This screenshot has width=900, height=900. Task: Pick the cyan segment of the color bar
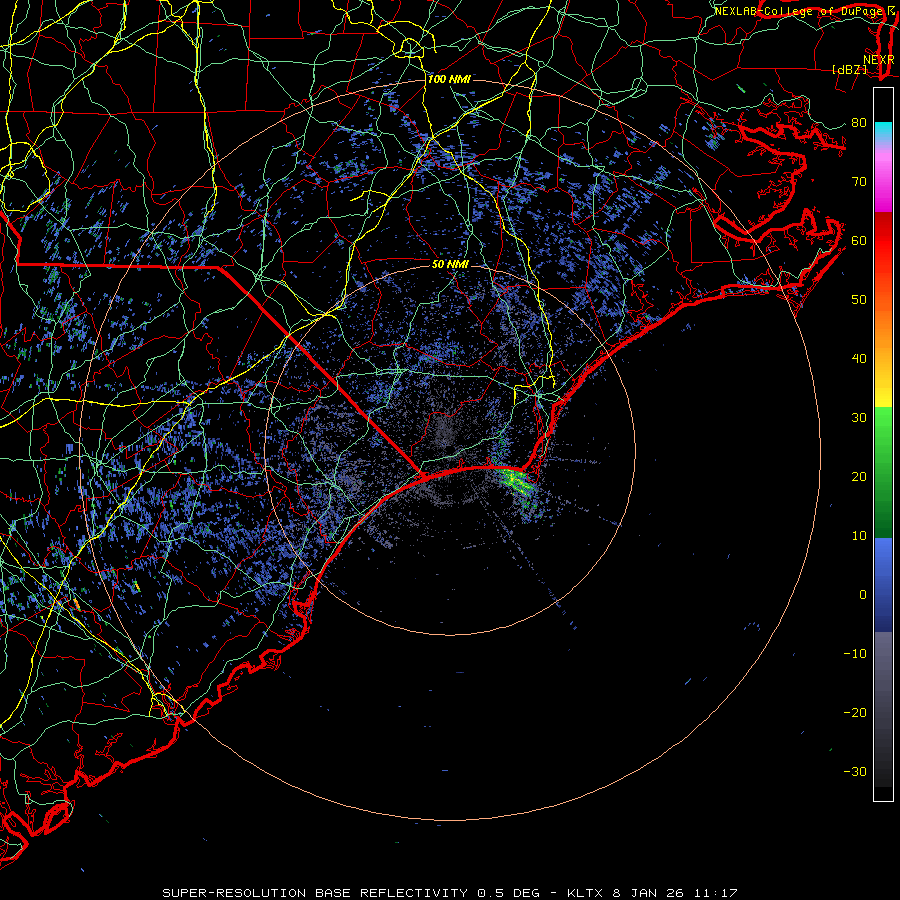click(x=883, y=132)
